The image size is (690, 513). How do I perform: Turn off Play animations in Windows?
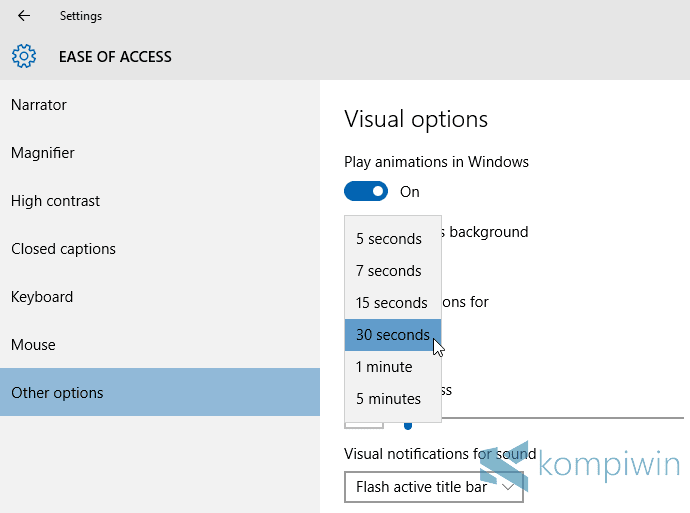pyautogui.click(x=366, y=191)
